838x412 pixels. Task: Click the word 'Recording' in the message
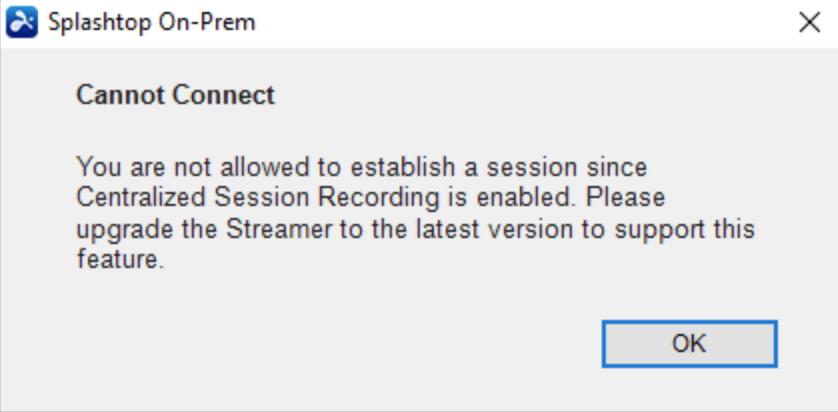point(378,198)
